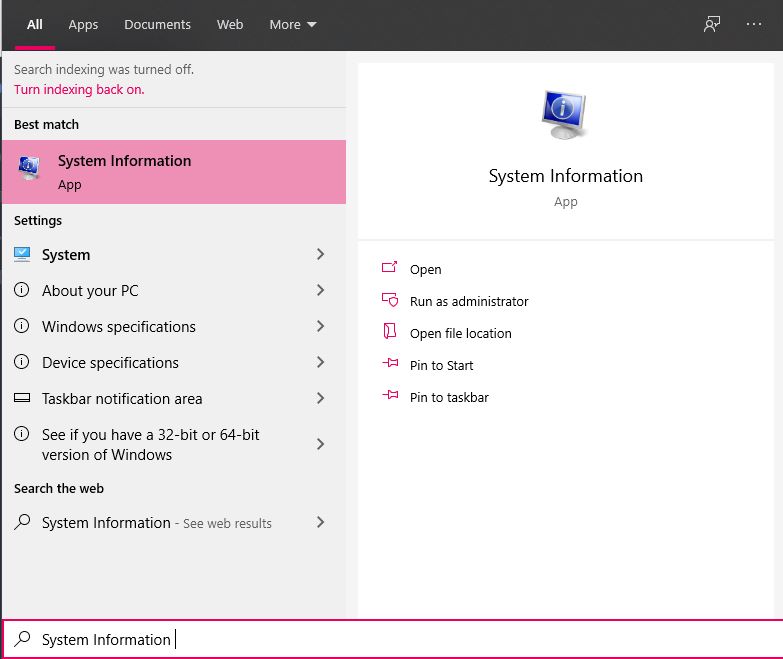Select the All search tab
The width and height of the screenshot is (783, 659).
point(34,24)
